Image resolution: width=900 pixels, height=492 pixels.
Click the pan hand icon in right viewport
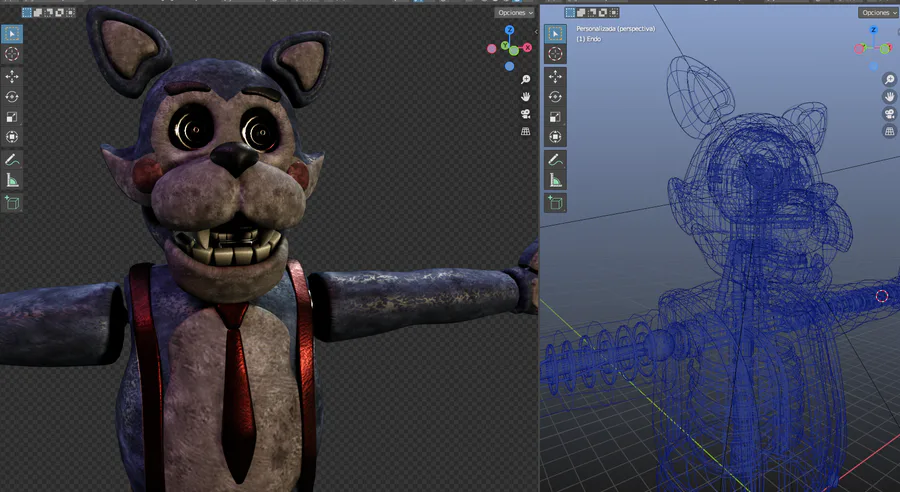(x=889, y=96)
